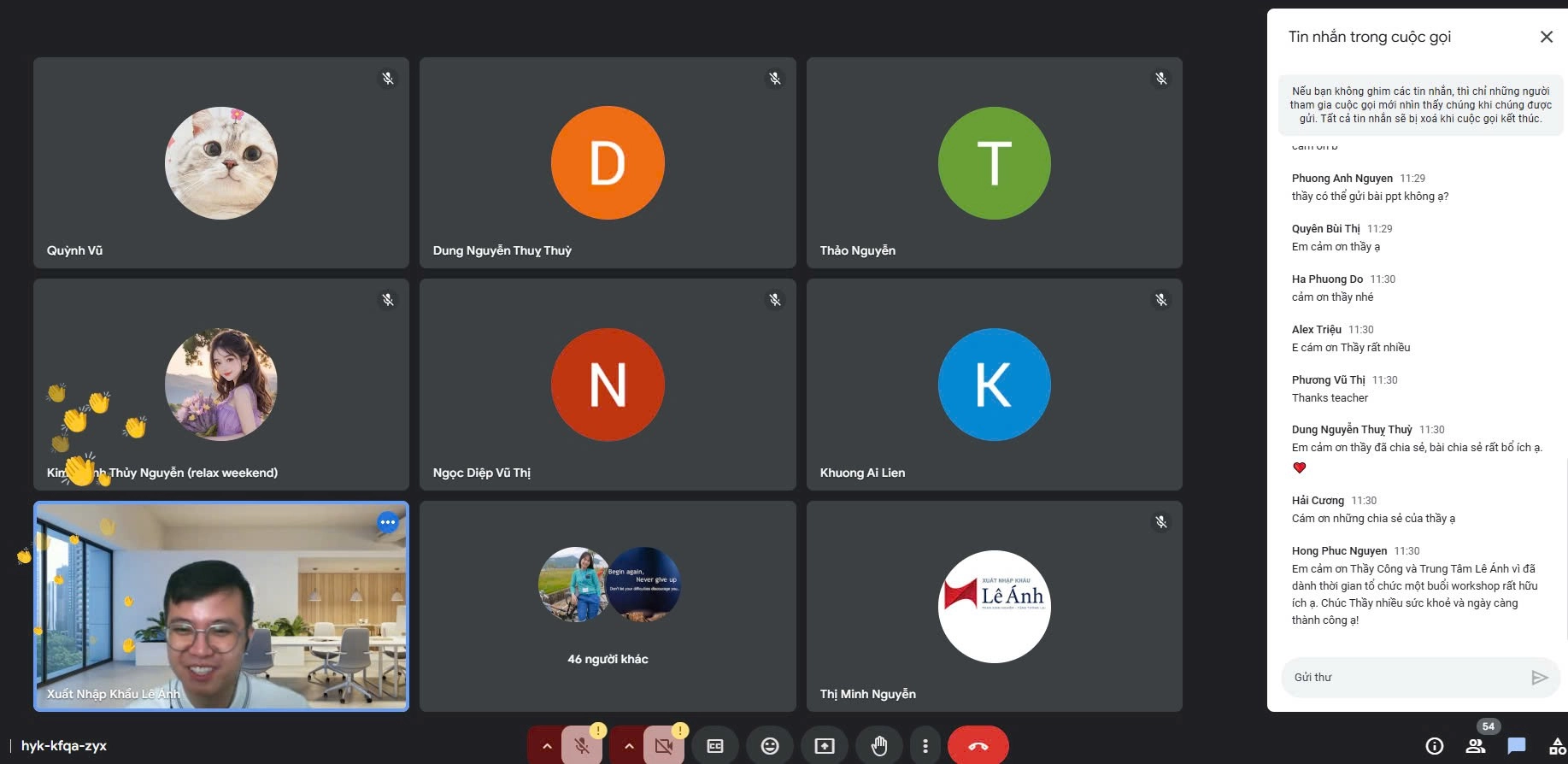Click the present screen icon
The height and width of the screenshot is (764, 1568).
coord(825,746)
